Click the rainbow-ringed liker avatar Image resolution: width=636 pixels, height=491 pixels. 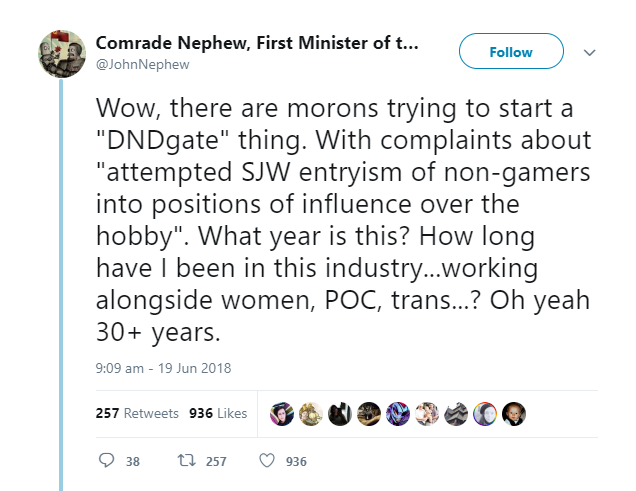[x=486, y=413]
